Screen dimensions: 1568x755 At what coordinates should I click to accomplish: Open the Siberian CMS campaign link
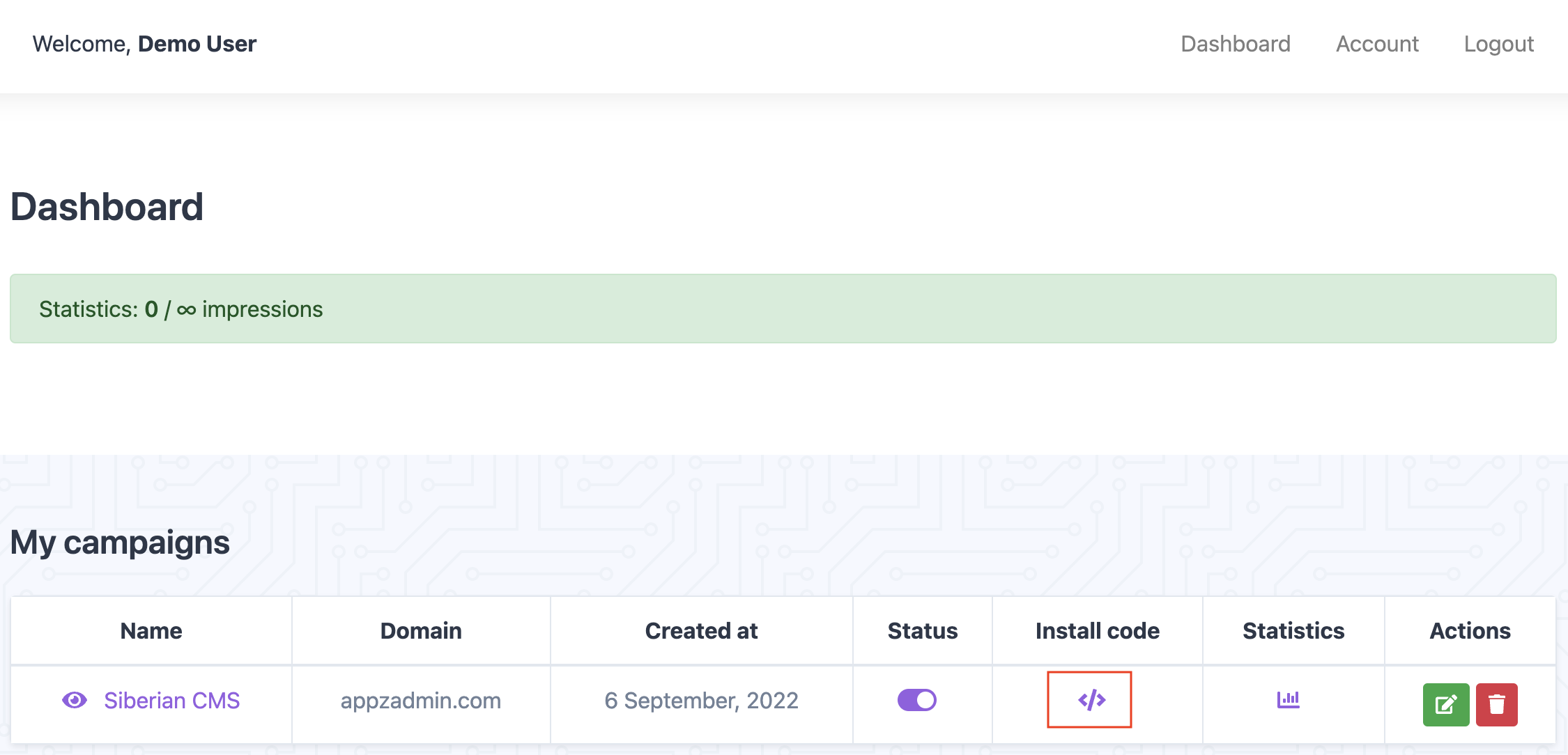coord(171,700)
